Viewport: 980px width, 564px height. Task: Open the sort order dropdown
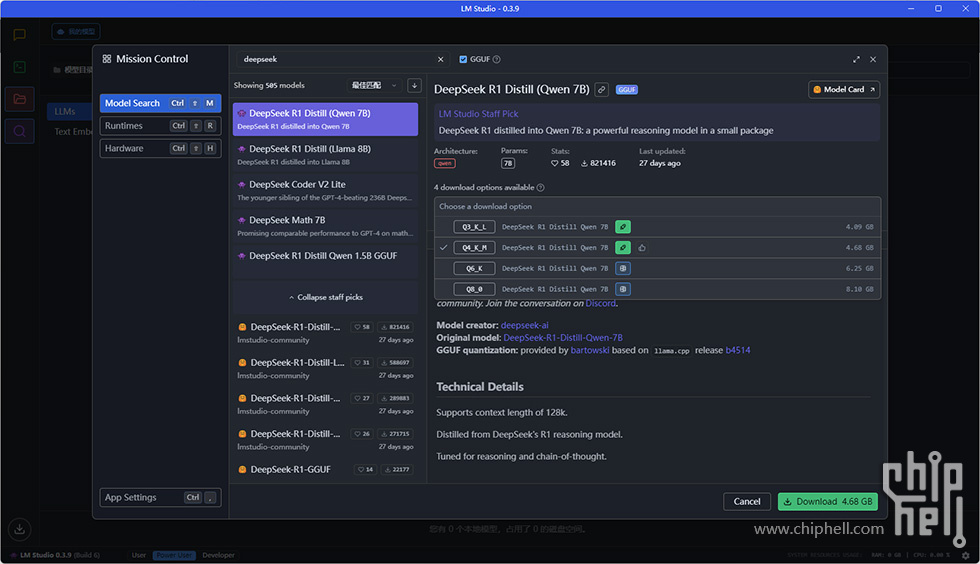click(x=375, y=86)
